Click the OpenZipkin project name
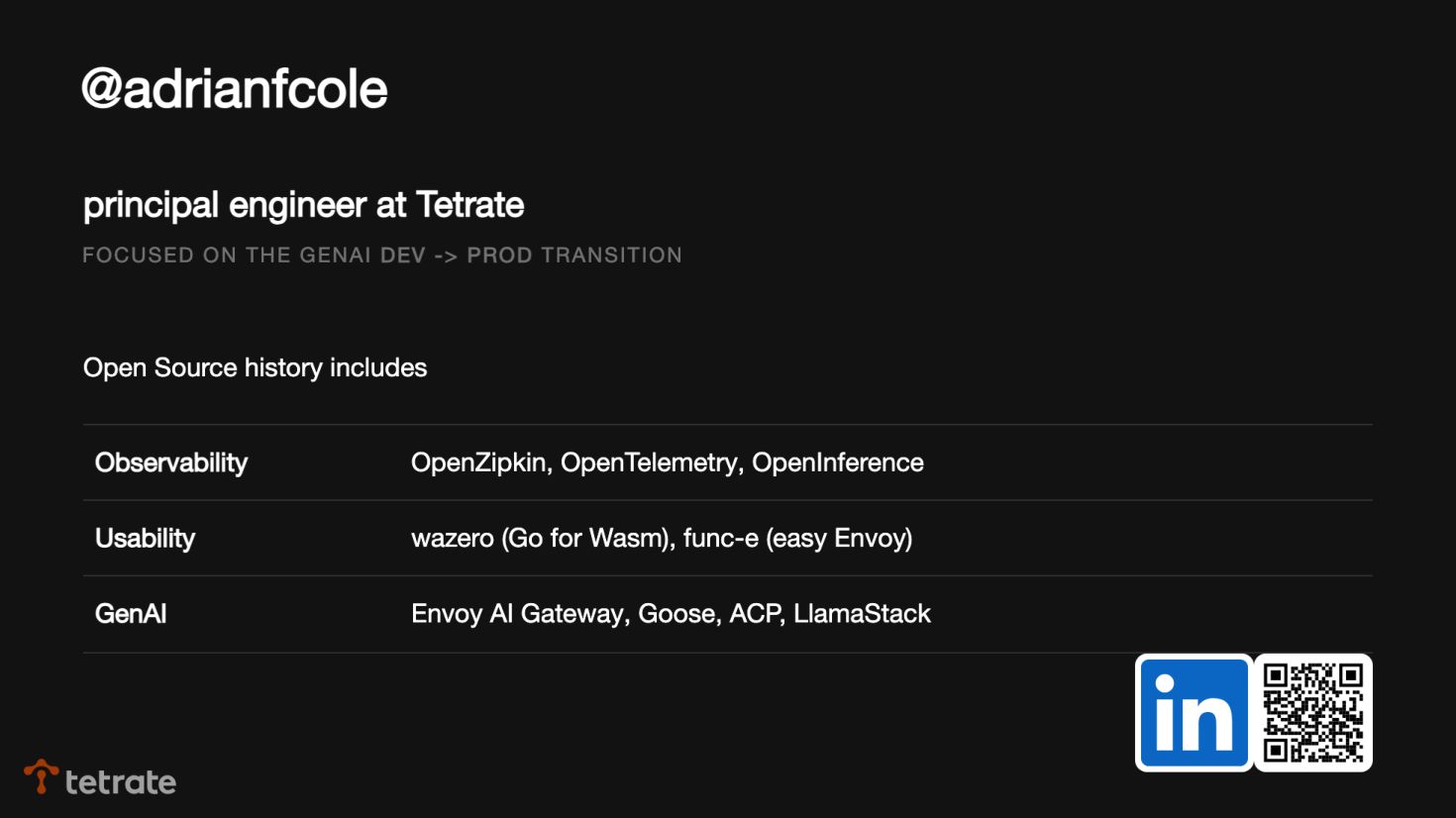1456x818 pixels. [479, 462]
